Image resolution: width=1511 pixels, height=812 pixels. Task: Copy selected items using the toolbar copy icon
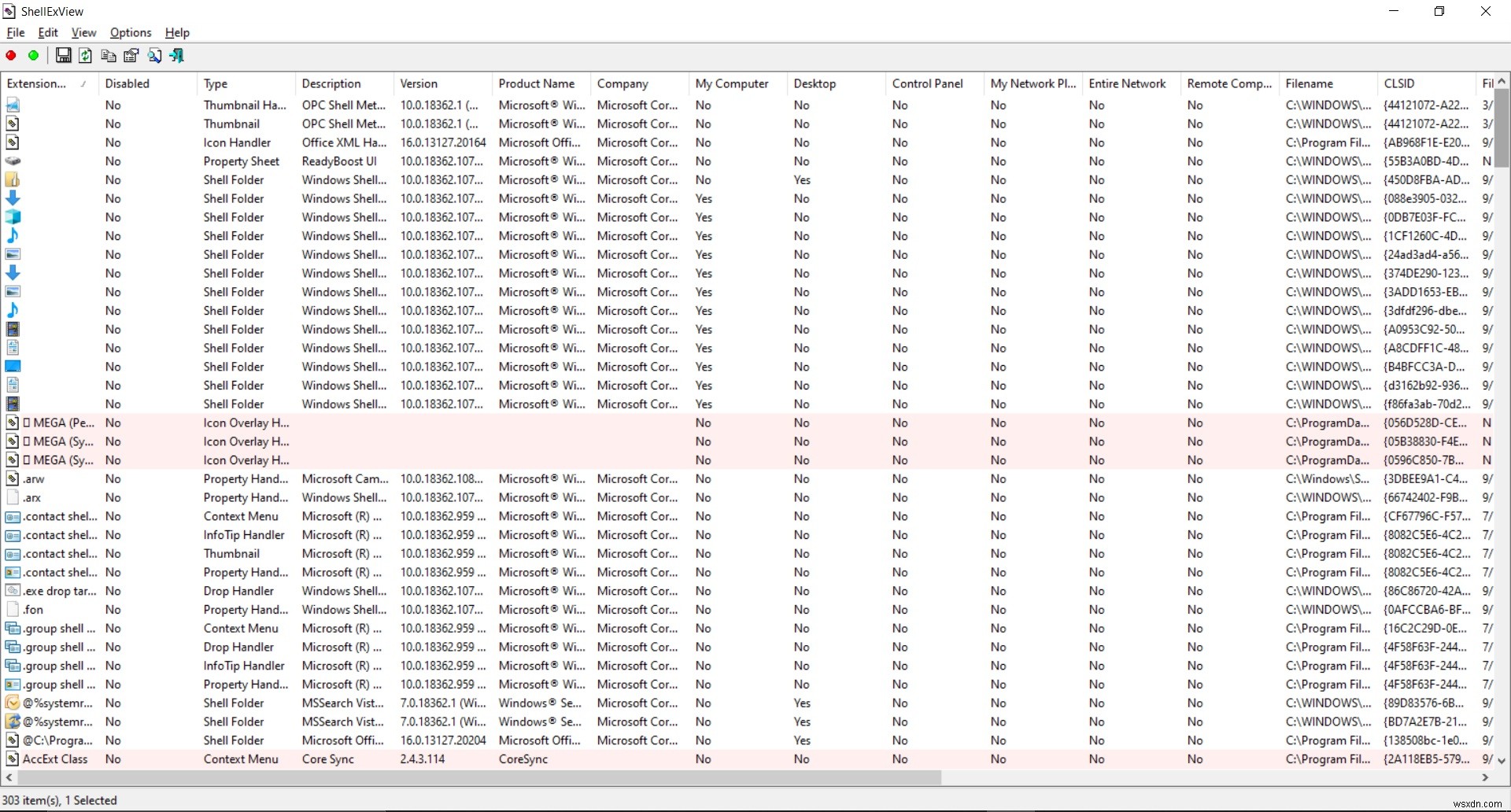pos(109,56)
